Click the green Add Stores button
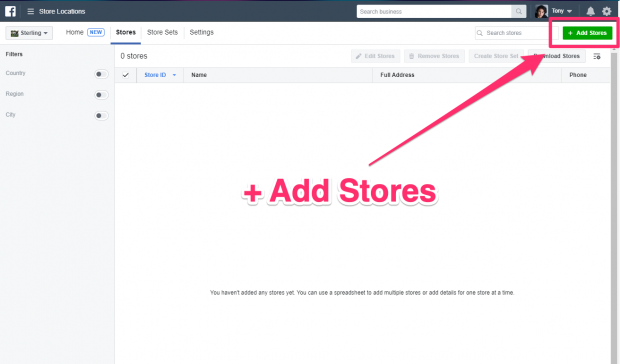The image size is (620, 364). (x=587, y=33)
